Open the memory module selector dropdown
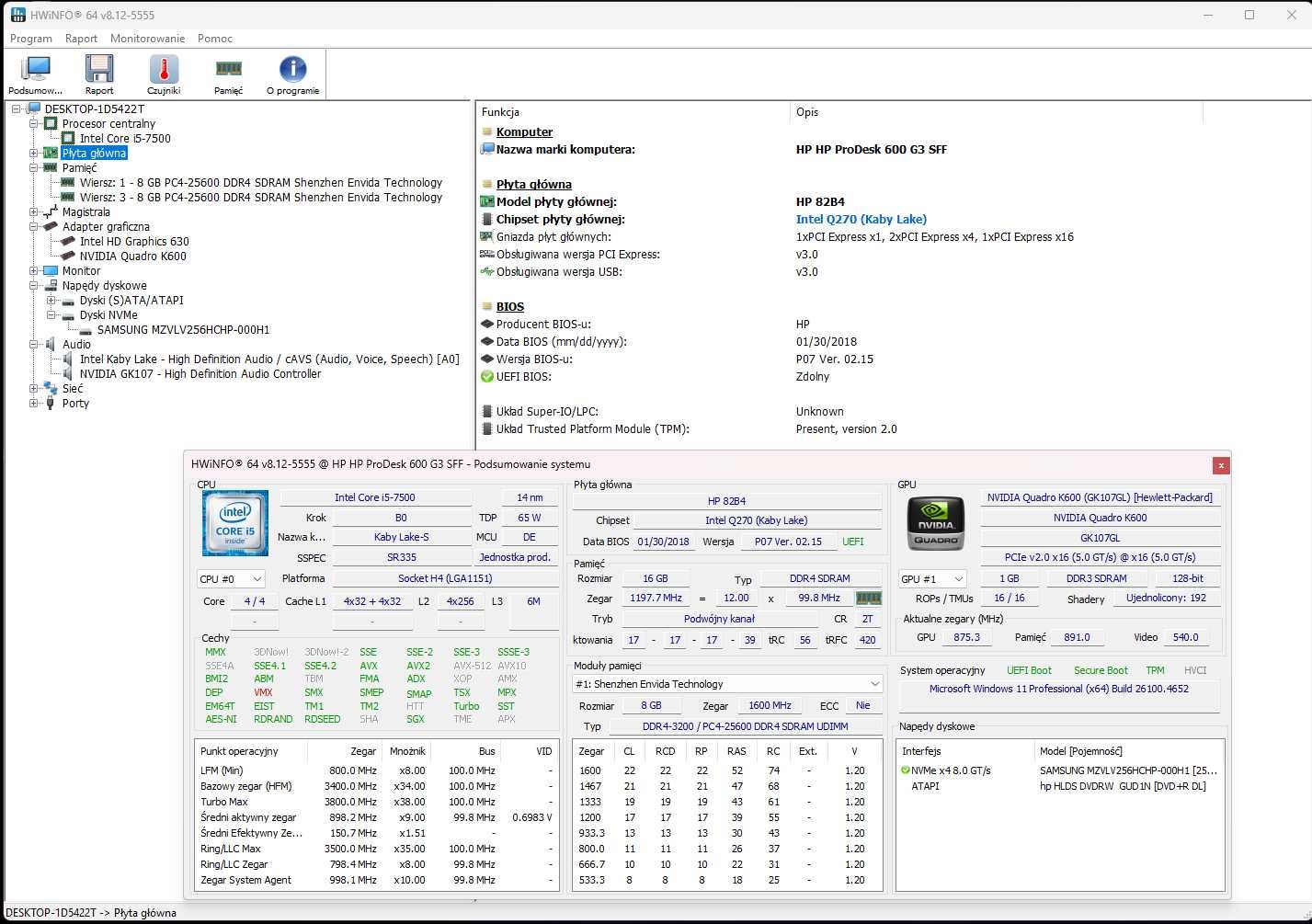The height and width of the screenshot is (924, 1312). [x=727, y=684]
